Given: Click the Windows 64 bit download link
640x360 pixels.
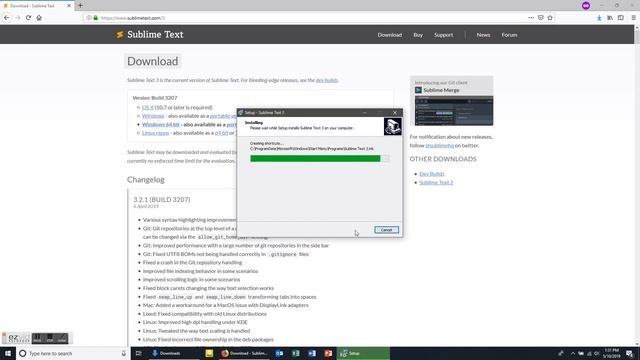Looking at the screenshot, I should pyautogui.click(x=160, y=125).
